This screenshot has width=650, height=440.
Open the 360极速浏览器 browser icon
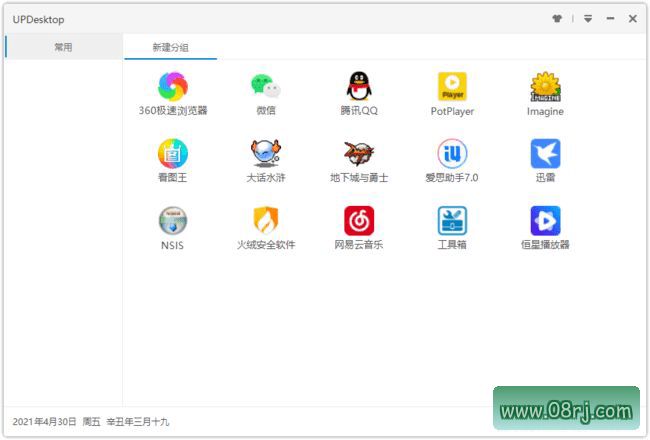click(173, 87)
